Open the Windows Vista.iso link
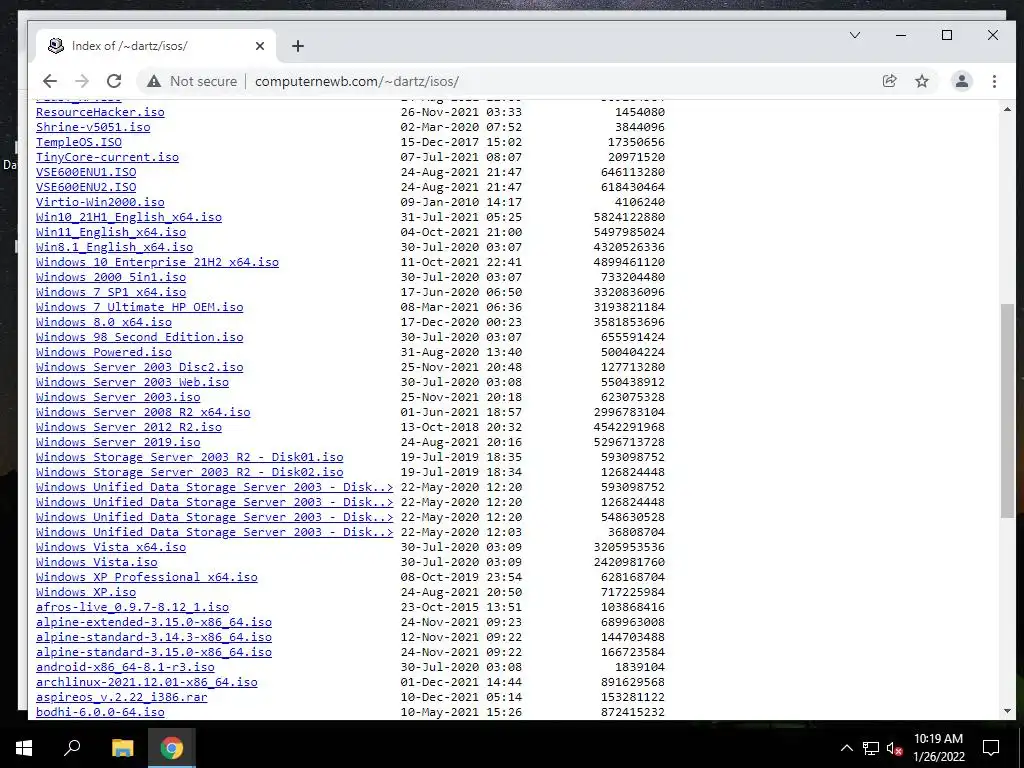The height and width of the screenshot is (768, 1024). point(97,562)
